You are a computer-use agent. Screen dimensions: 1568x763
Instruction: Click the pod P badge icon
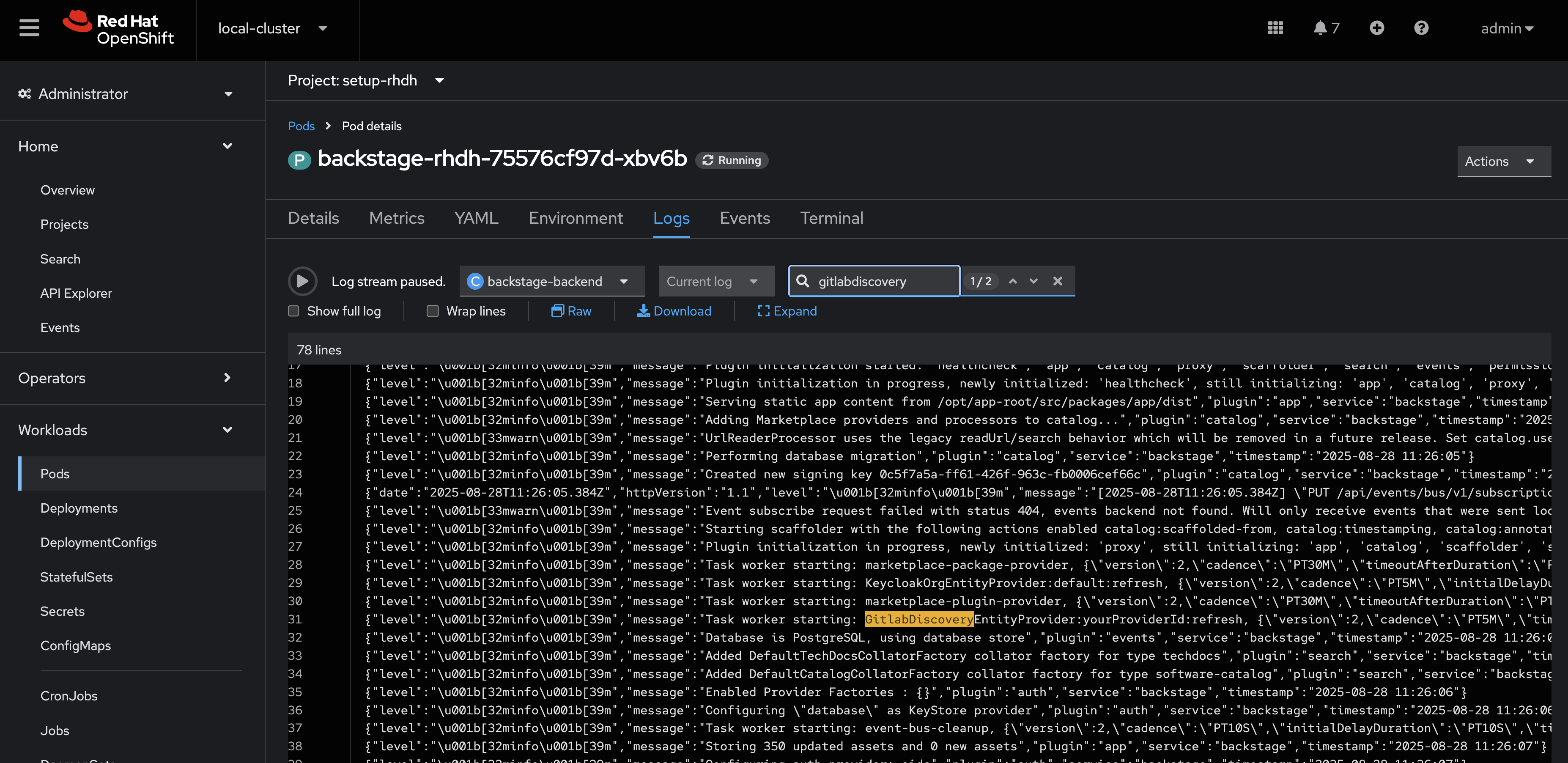point(299,159)
